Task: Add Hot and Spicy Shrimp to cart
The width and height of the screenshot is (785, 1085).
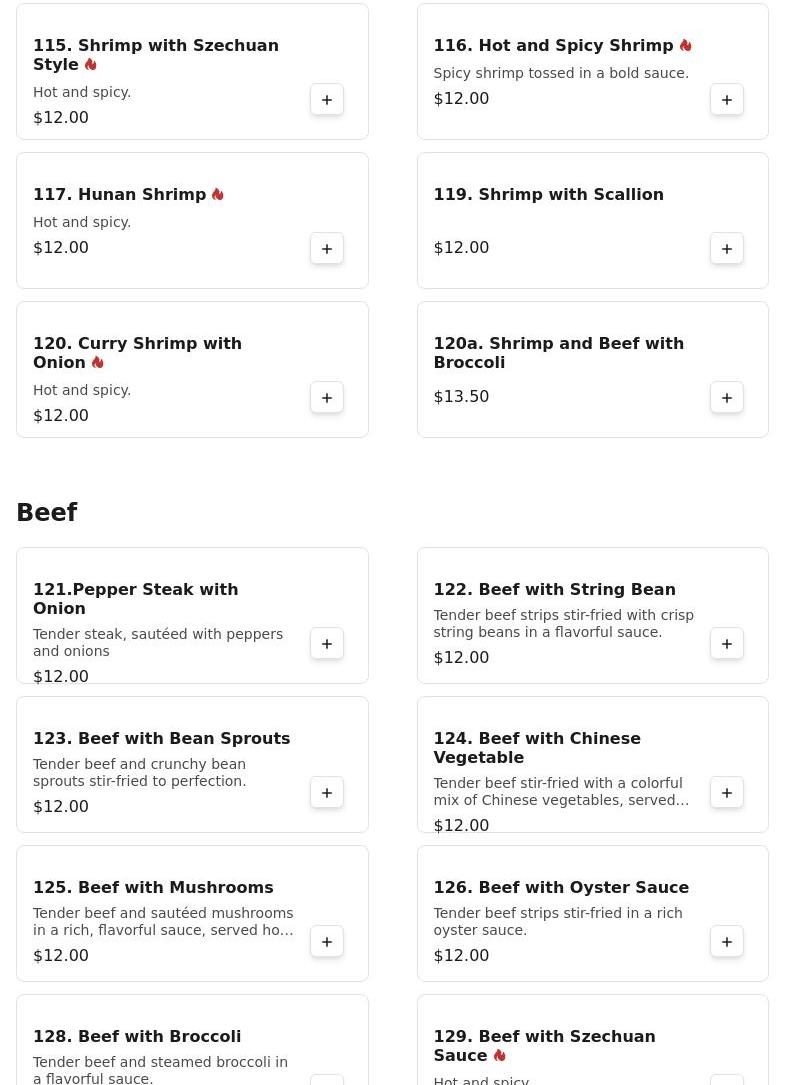Action: pos(727,100)
